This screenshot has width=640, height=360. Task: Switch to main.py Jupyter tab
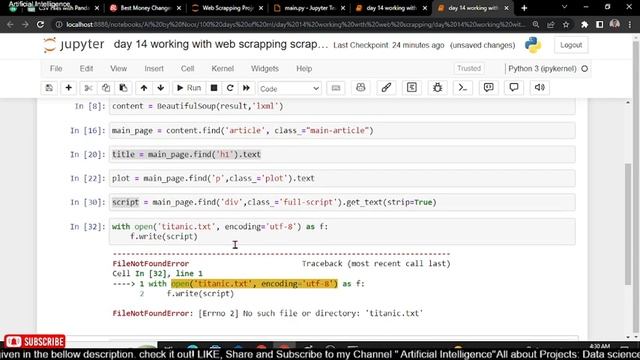[310, 8]
